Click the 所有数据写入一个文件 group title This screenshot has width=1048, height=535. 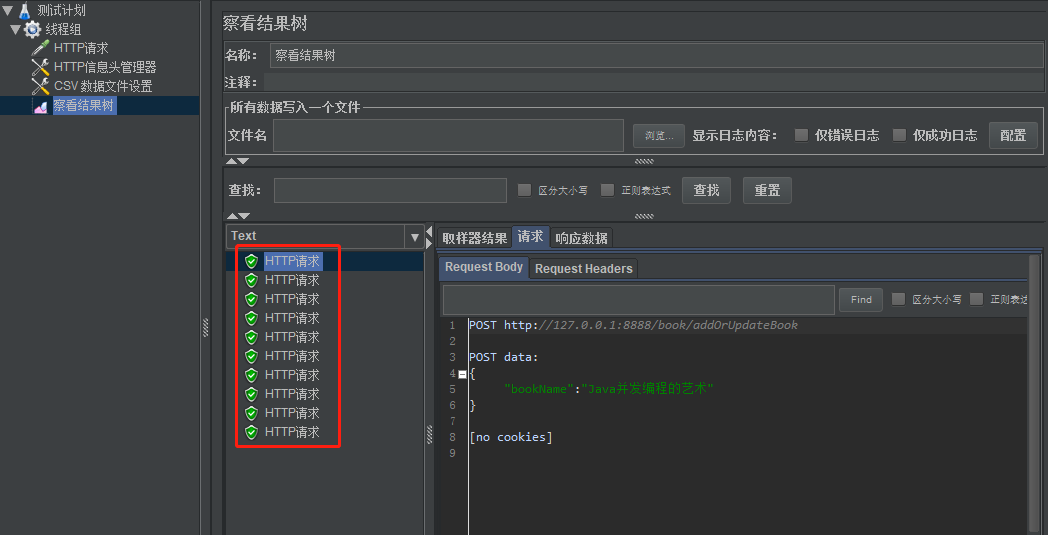point(295,107)
